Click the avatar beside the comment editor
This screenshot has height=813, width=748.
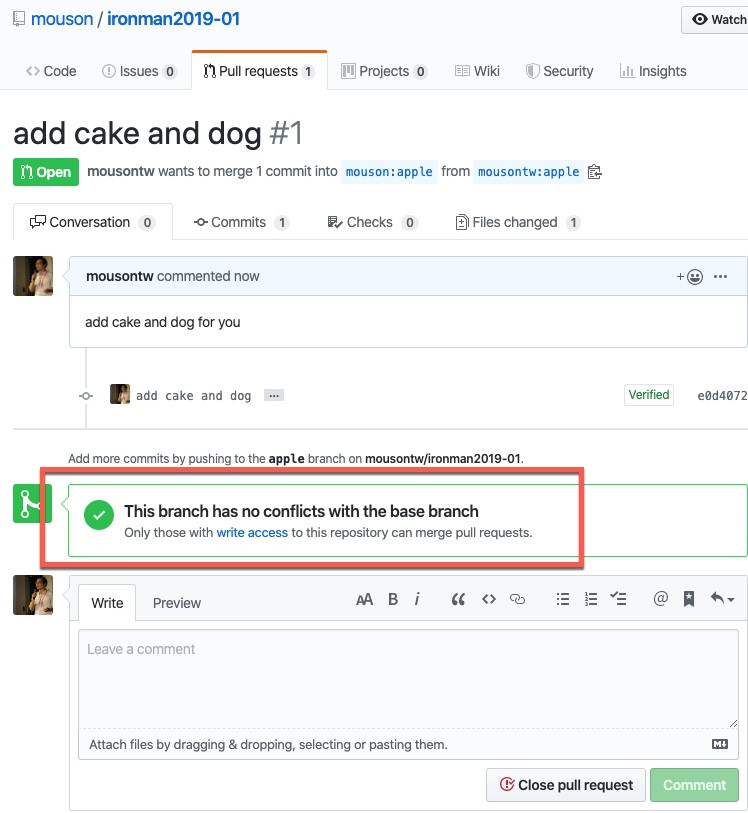pos(33,595)
